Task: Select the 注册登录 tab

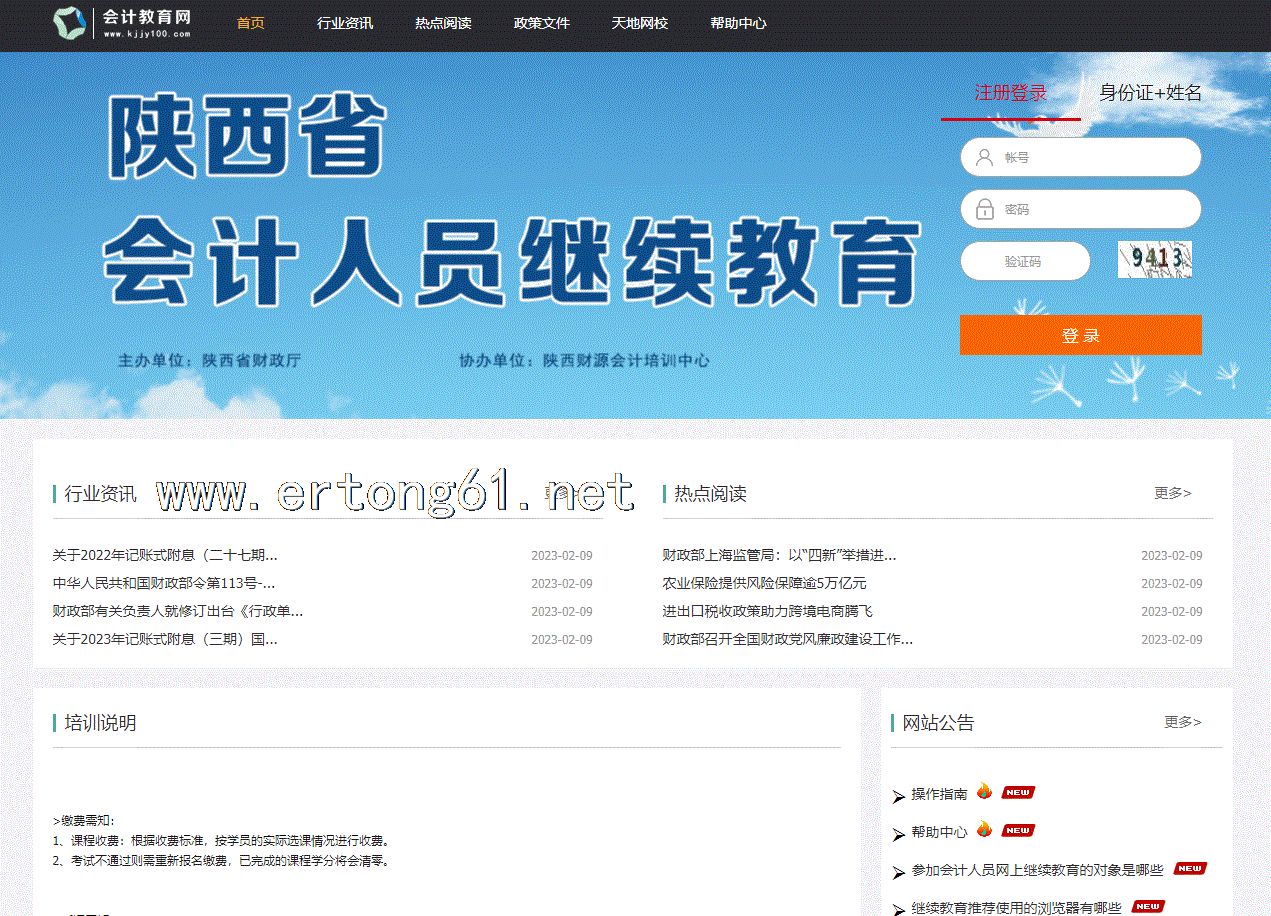Action: pyautogui.click(x=1010, y=93)
